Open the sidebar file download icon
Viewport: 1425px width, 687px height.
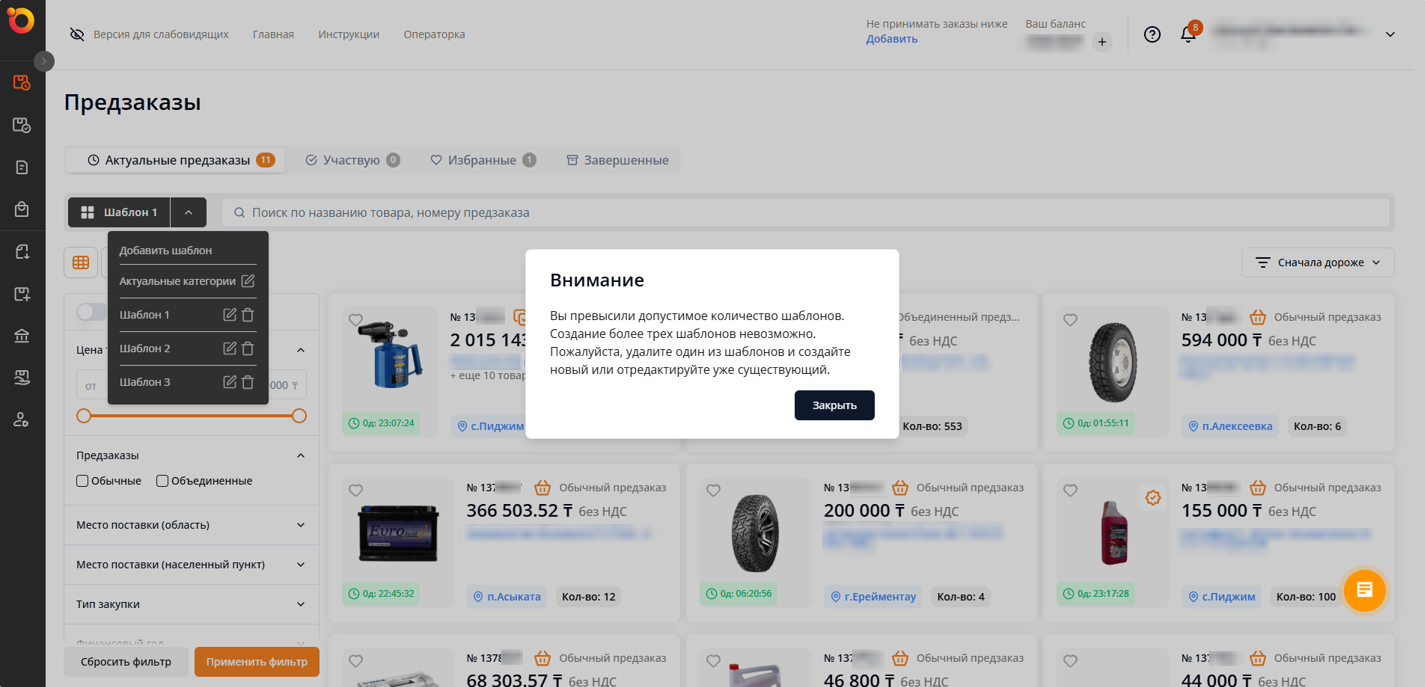pyautogui.click(x=21, y=252)
